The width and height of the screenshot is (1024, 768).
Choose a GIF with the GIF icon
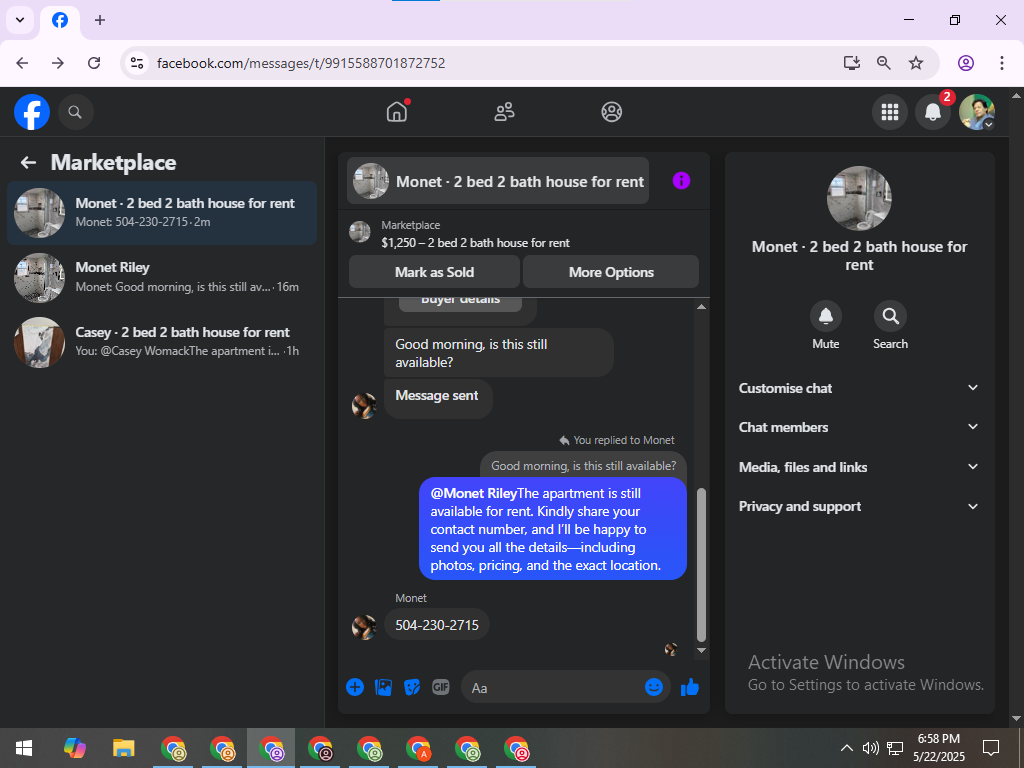pyautogui.click(x=441, y=687)
